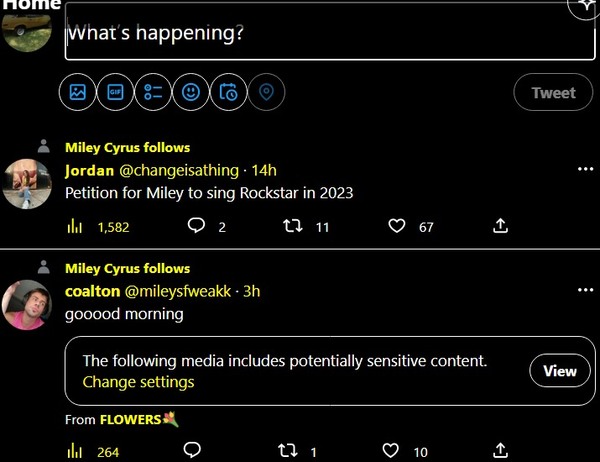
Task: Retweet Jordan's petition tweet
Action: 294,227
